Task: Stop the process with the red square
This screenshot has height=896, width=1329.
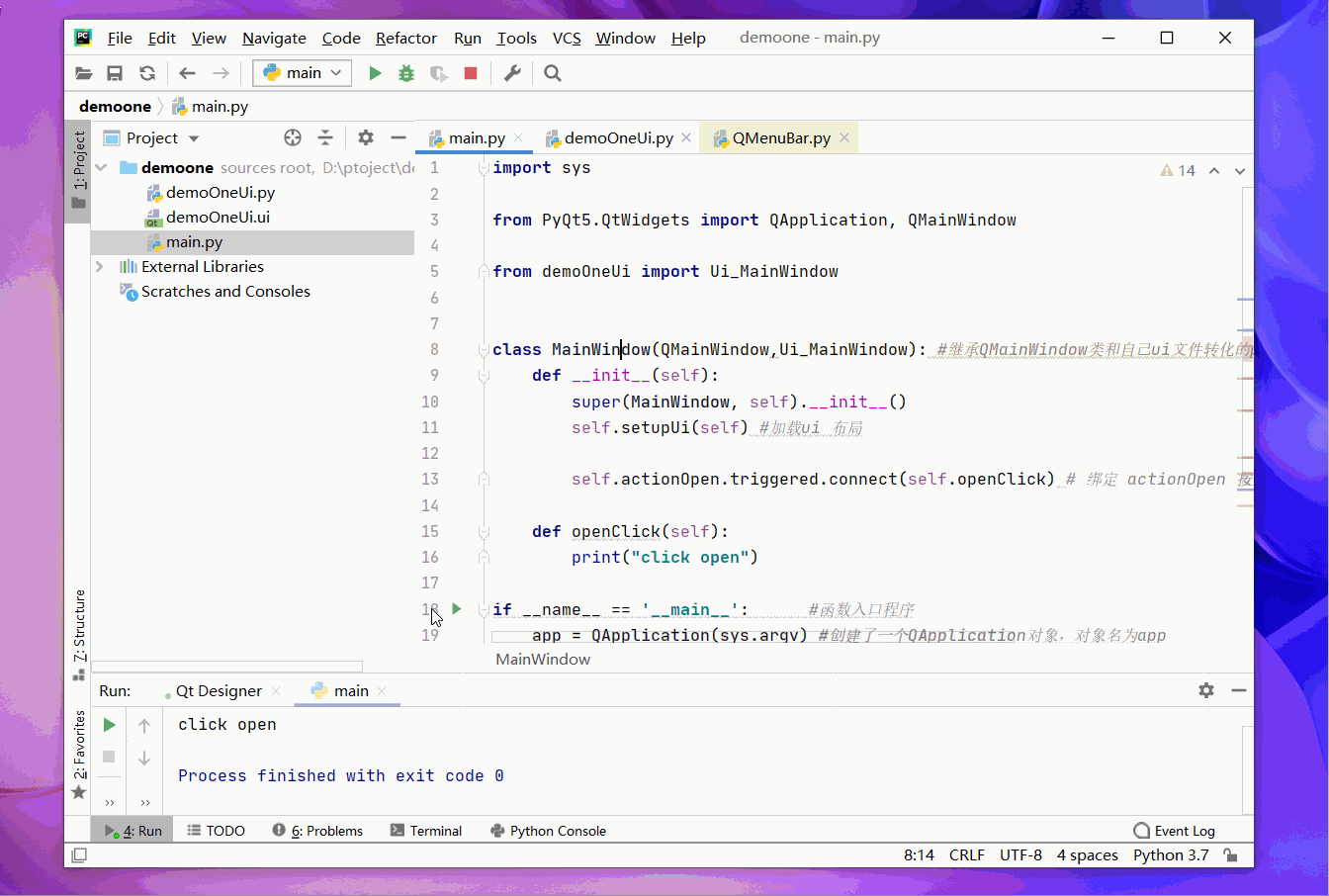Action: coord(471,73)
